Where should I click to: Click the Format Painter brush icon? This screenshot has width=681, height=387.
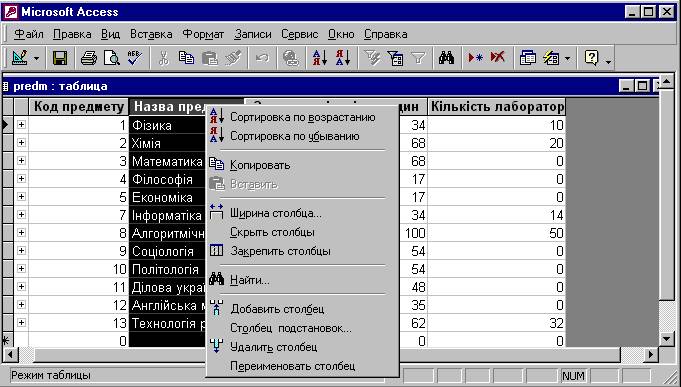[x=233, y=58]
